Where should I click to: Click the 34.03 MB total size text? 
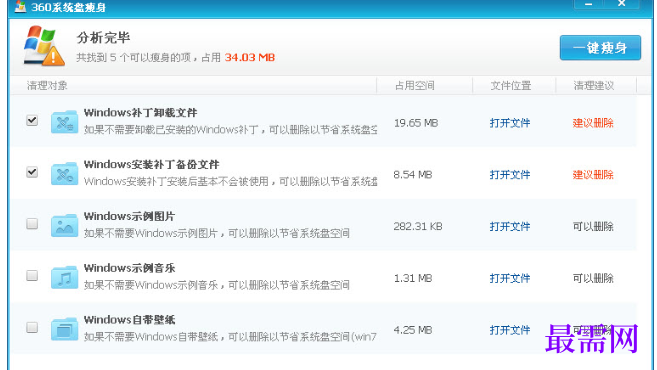250,57
